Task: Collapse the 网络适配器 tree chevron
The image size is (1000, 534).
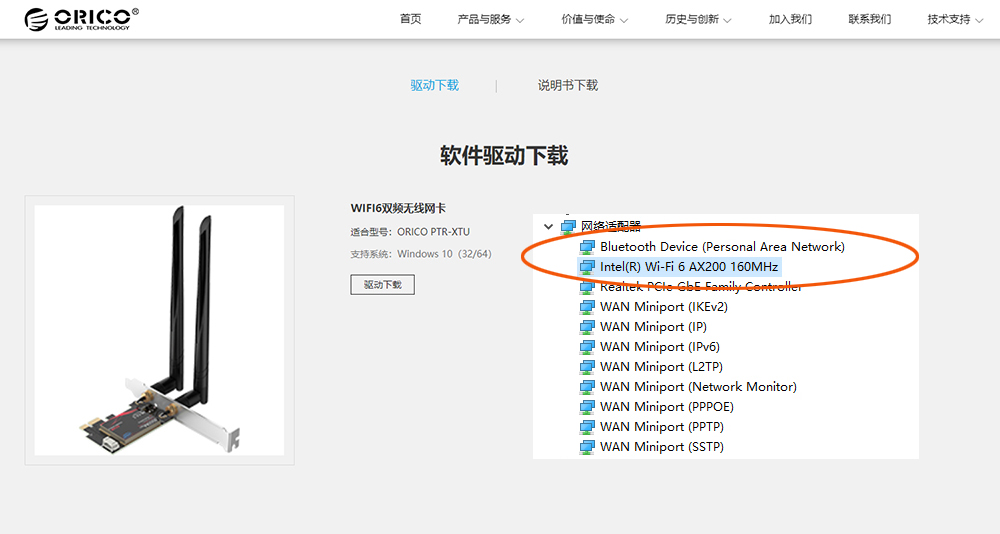Action: click(548, 226)
